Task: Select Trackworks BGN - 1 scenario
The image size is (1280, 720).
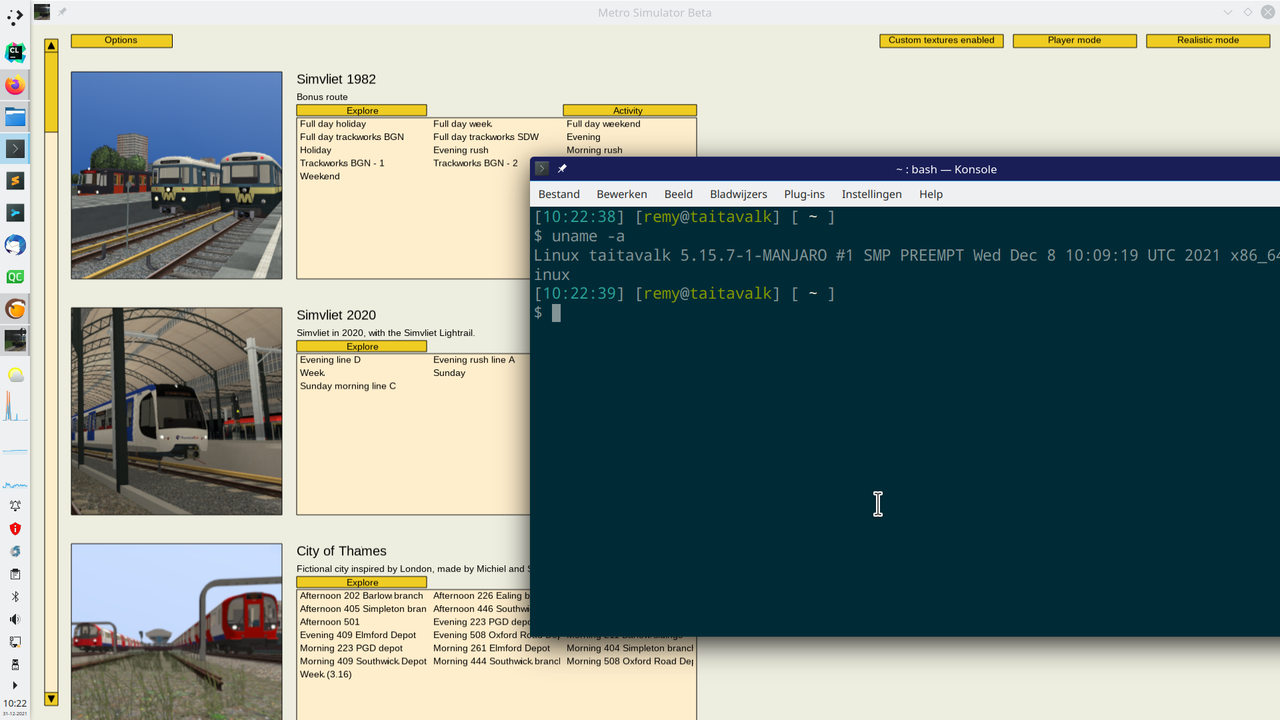Action: point(342,163)
